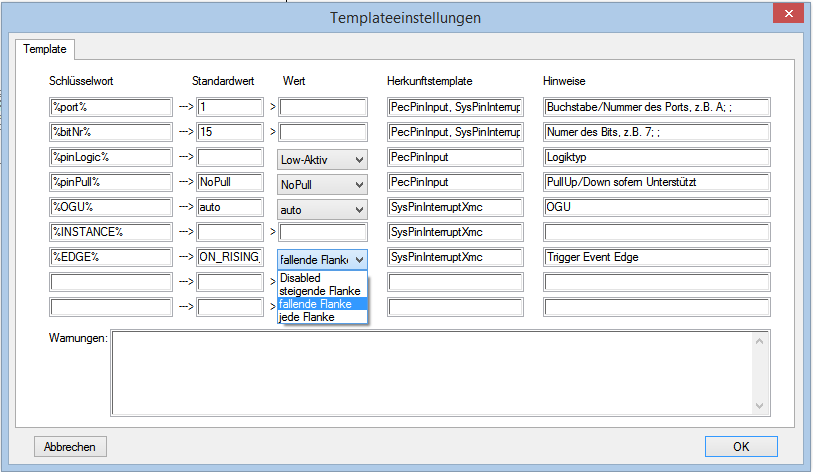Click inside the Warnungen text area
Viewport: 813px width, 472px height.
[x=430, y=372]
